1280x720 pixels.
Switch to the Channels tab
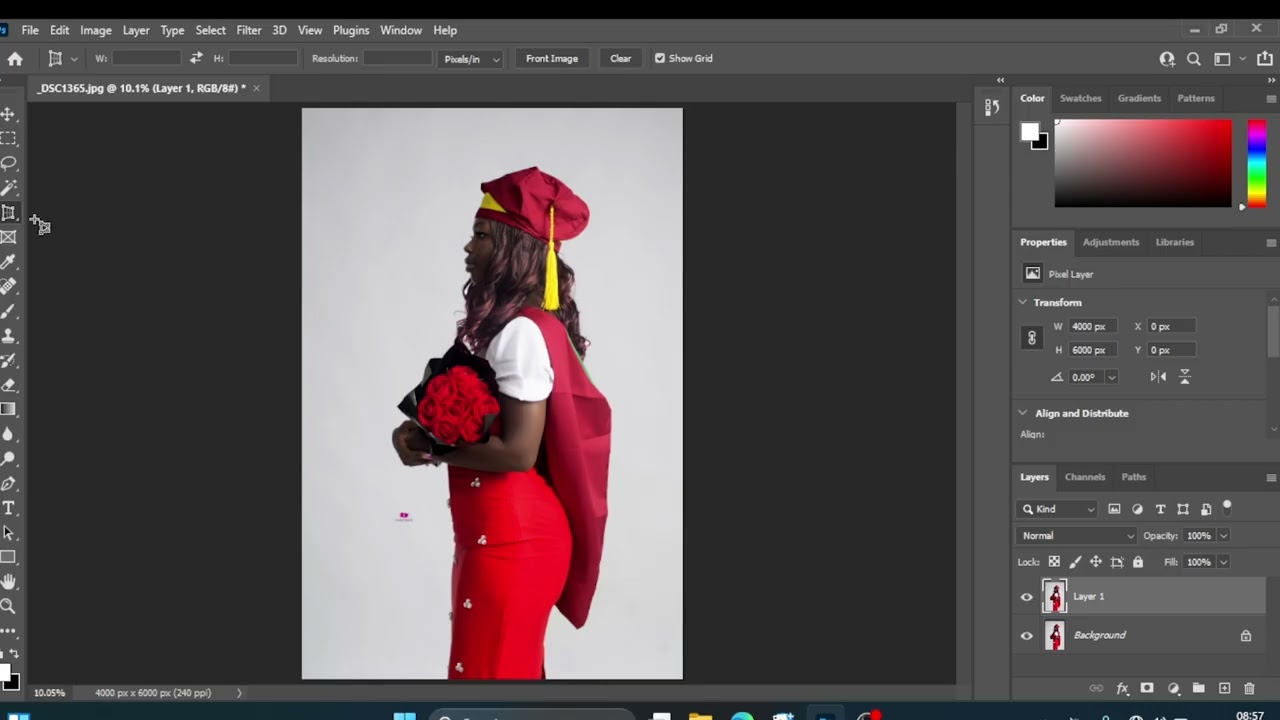point(1085,477)
